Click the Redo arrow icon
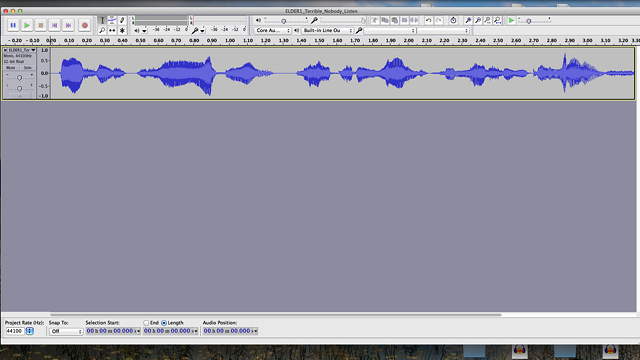The width and height of the screenshot is (640, 360). click(438, 20)
